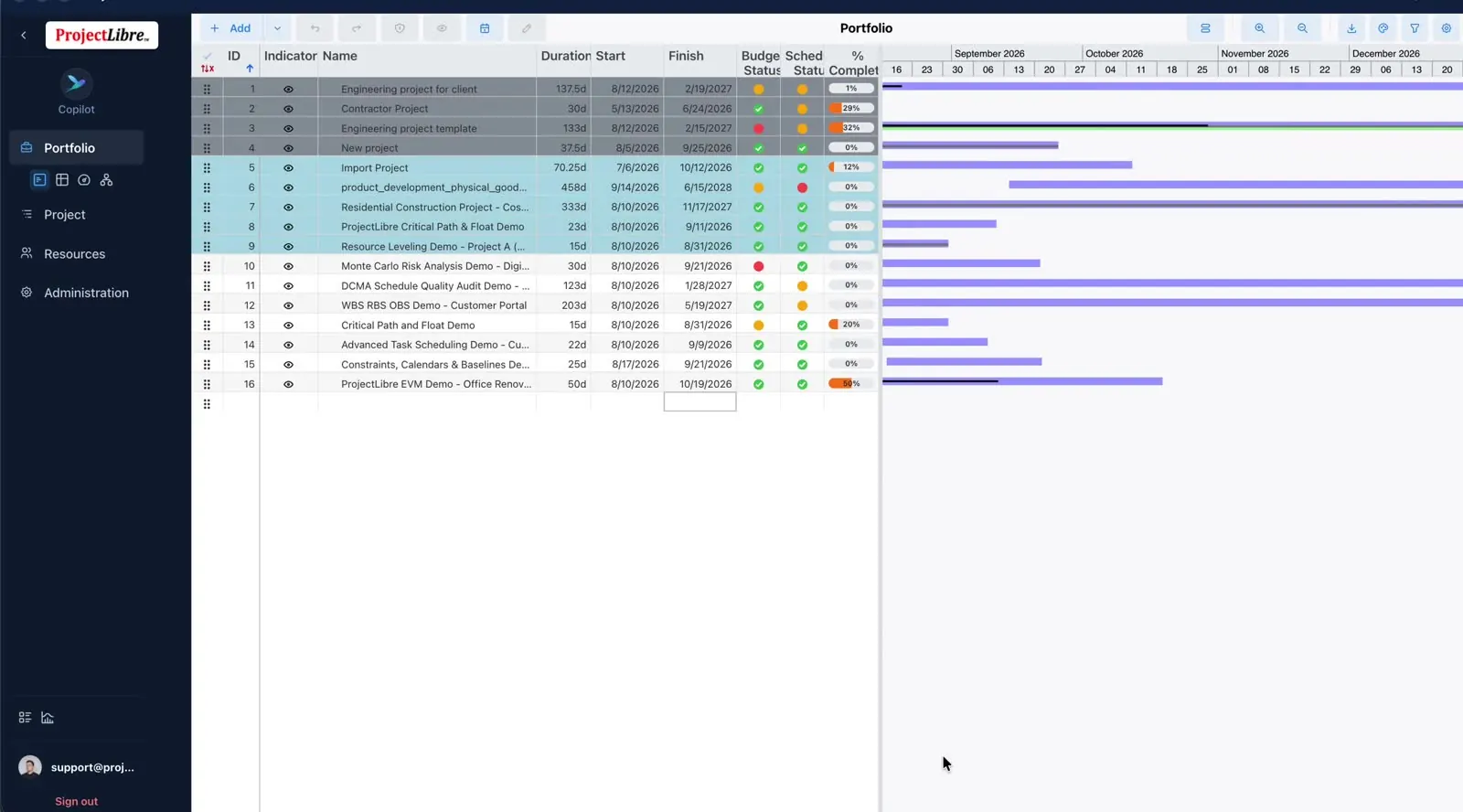The image size is (1463, 812).
Task: Toggle visibility eye for Engineering project for client
Action: click(x=288, y=90)
